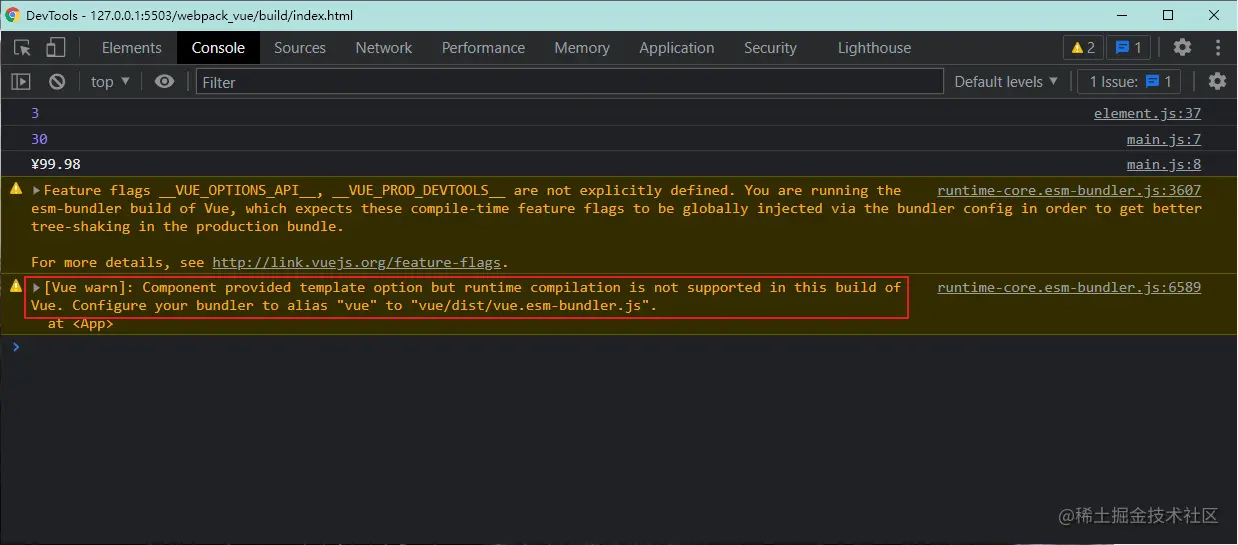The image size is (1238, 545).
Task: Open console settings gear beside issues
Action: pyautogui.click(x=1217, y=82)
